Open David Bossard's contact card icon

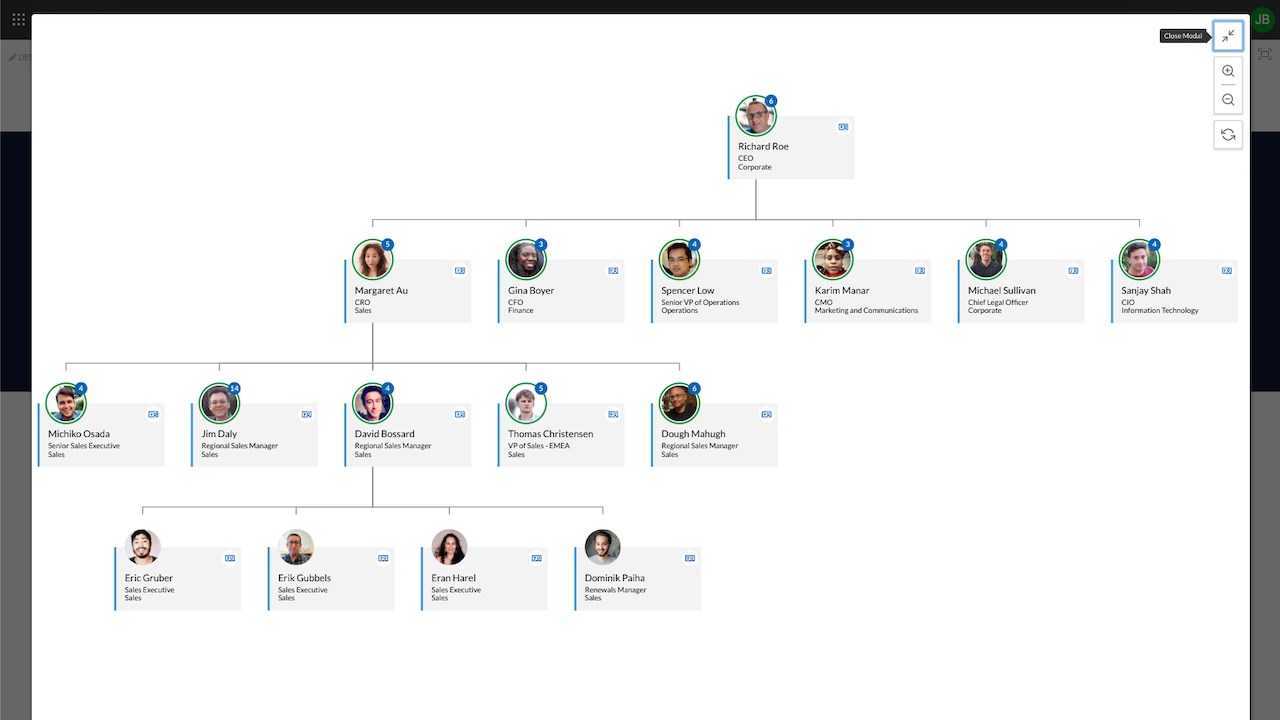point(460,414)
